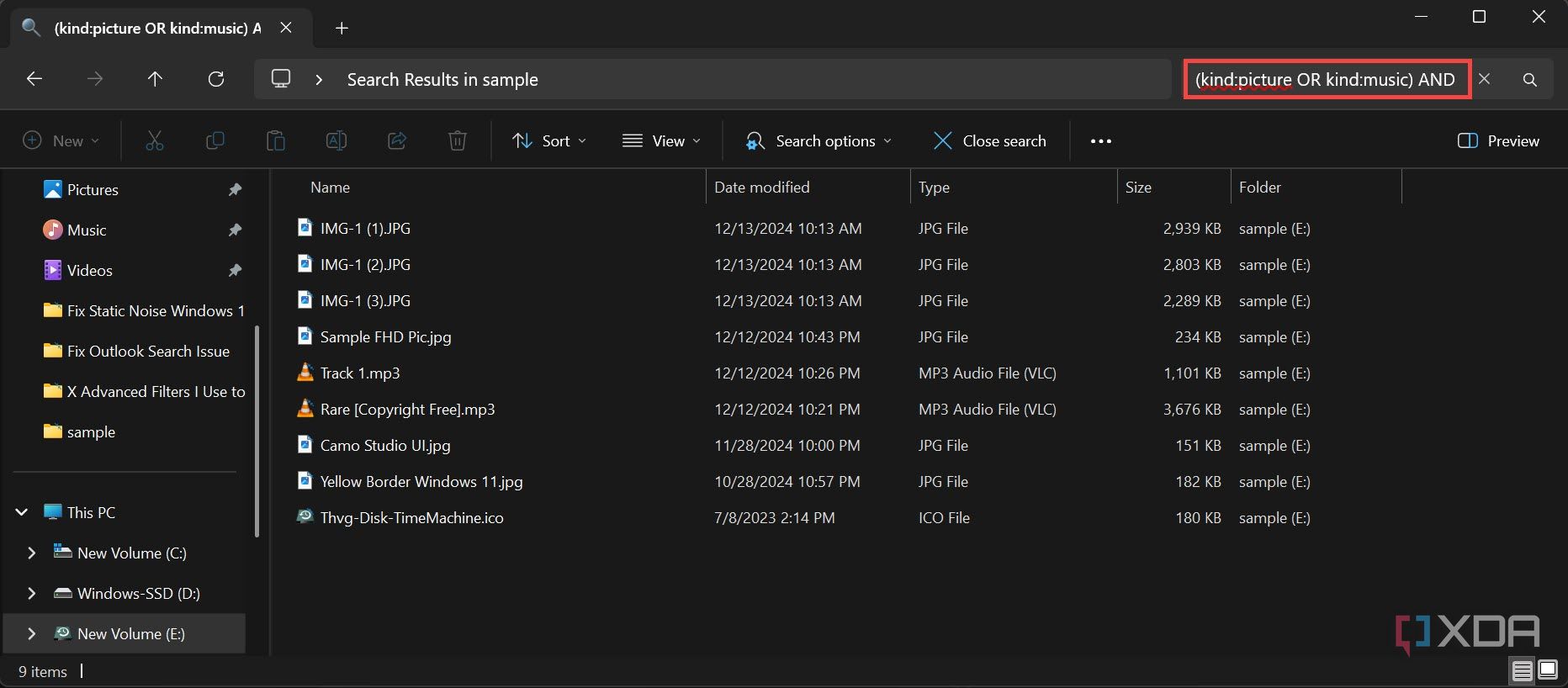Click icon of Thvg-Disk-TimeMachine.ico
This screenshot has width=1568, height=688.
coord(305,516)
